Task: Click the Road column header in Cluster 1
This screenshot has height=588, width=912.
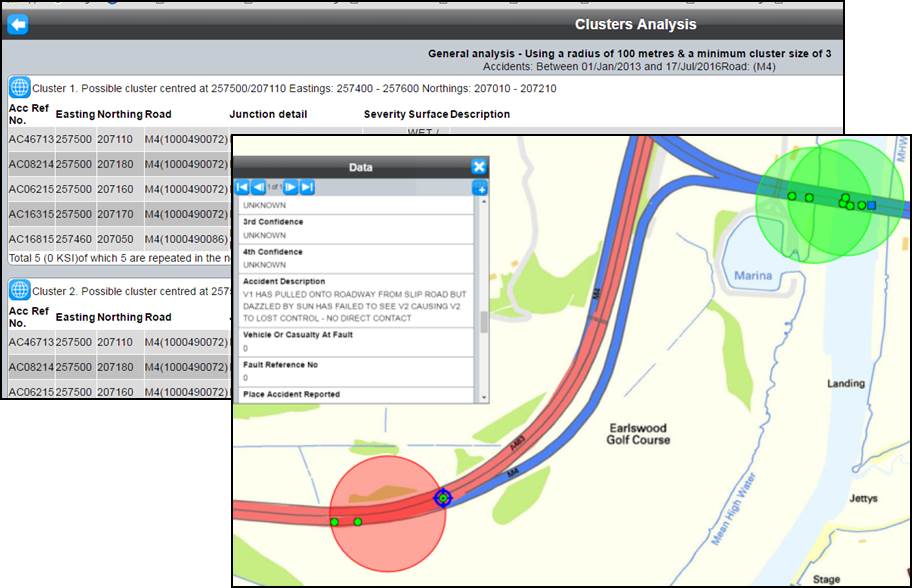Action: [x=158, y=114]
